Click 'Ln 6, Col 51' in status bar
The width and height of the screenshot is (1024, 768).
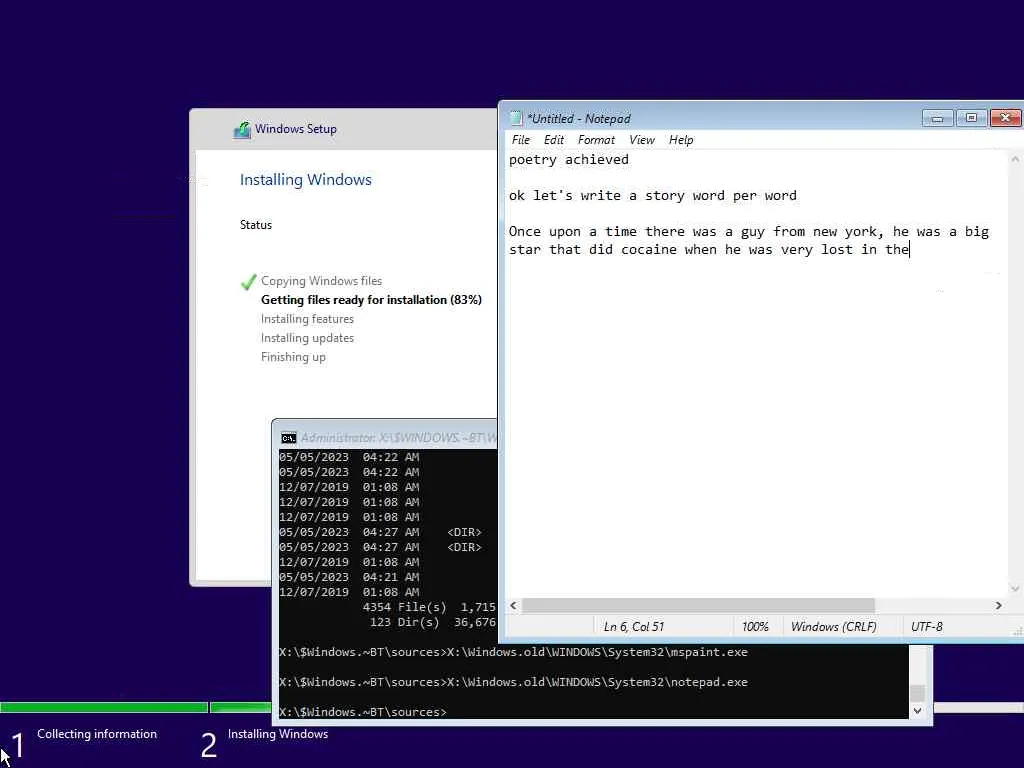[x=633, y=627]
